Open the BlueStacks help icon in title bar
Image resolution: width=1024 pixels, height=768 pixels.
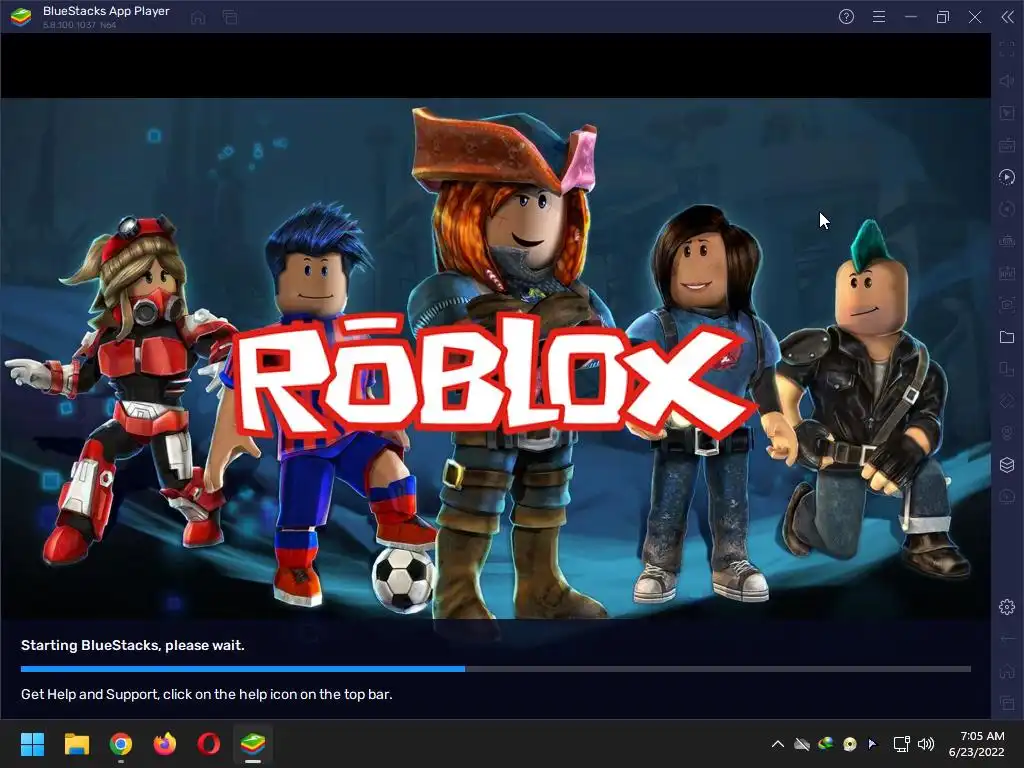coord(846,17)
